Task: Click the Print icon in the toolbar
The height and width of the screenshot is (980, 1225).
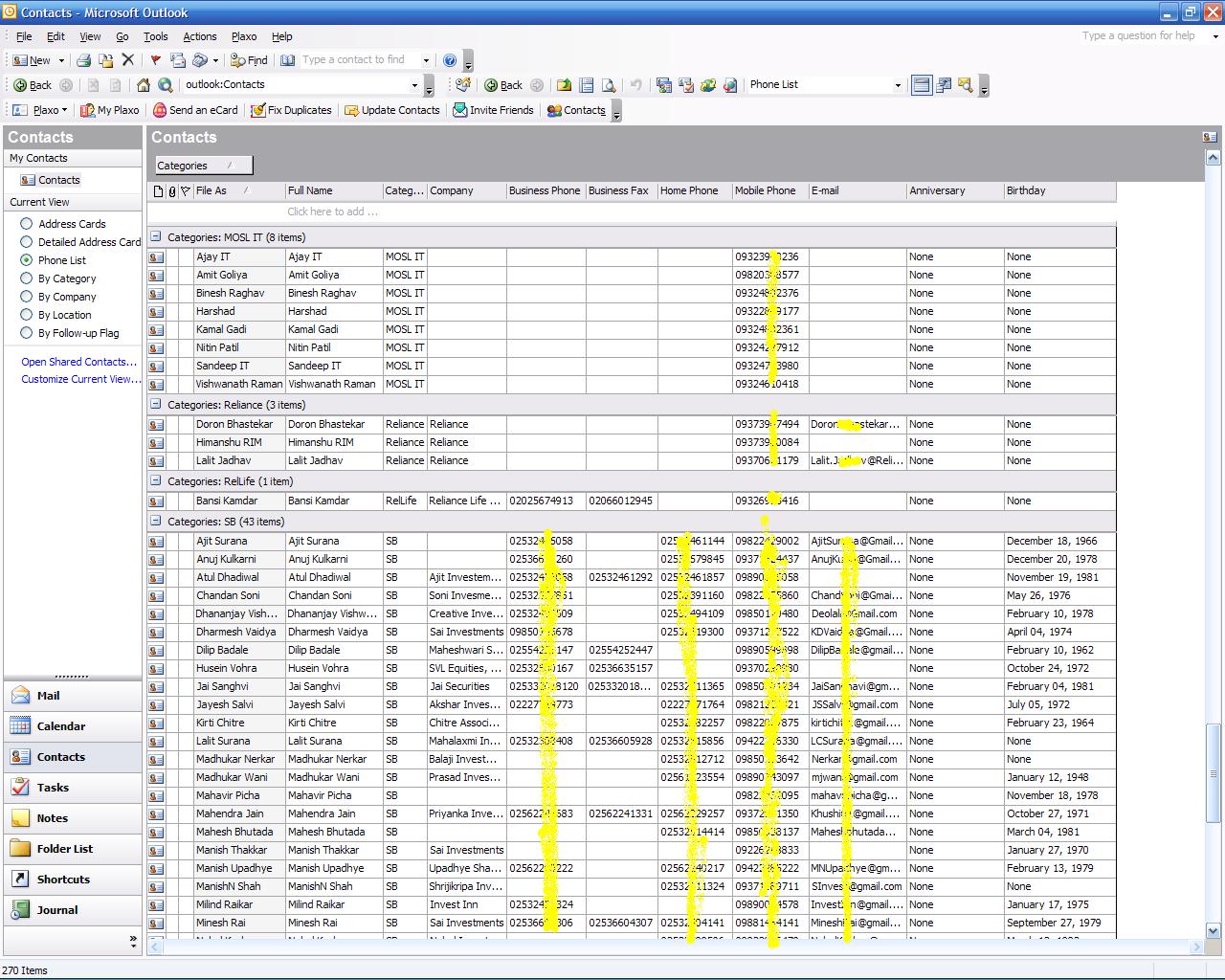Action: (83, 60)
